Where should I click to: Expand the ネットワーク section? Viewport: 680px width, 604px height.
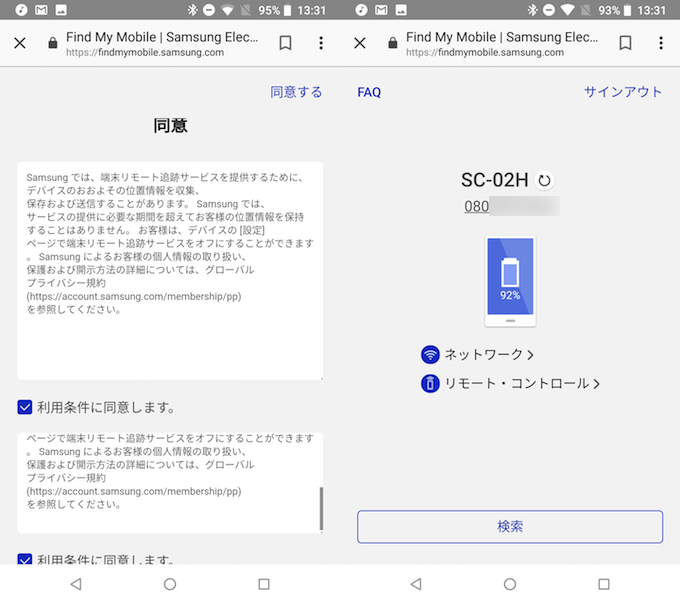pos(488,355)
